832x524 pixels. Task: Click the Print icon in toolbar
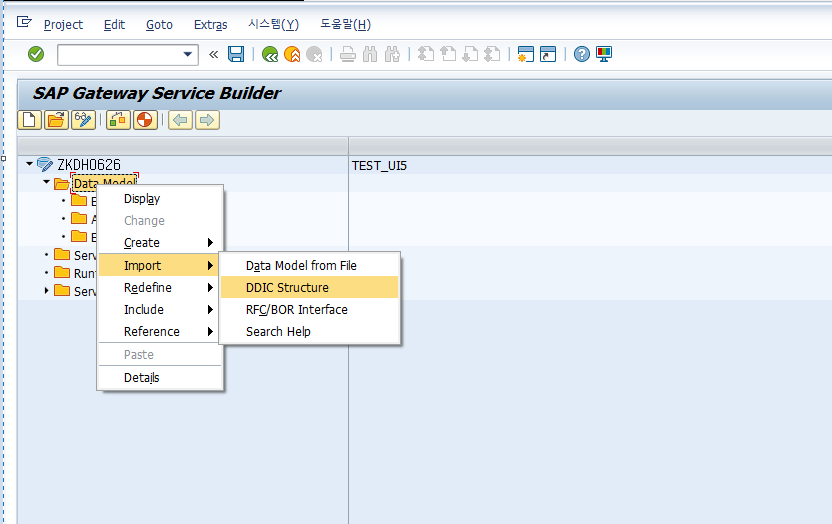click(x=348, y=54)
